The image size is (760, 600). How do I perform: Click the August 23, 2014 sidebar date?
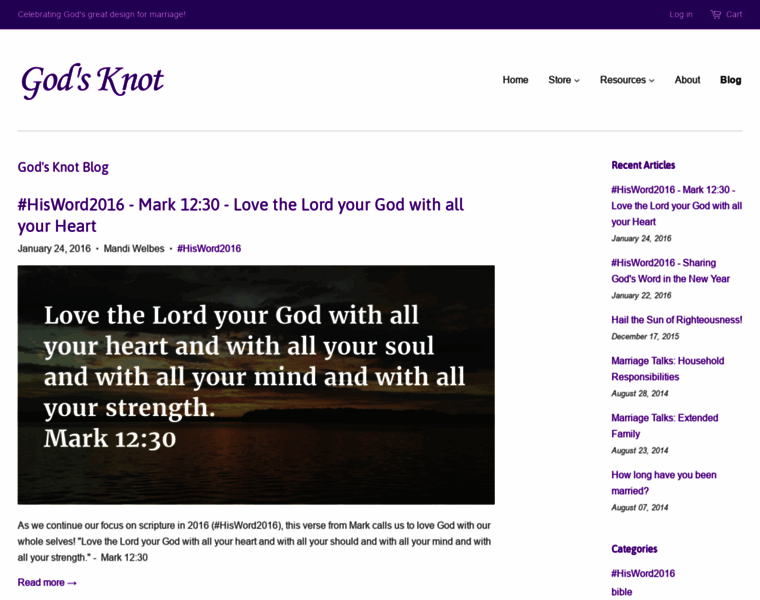640,451
